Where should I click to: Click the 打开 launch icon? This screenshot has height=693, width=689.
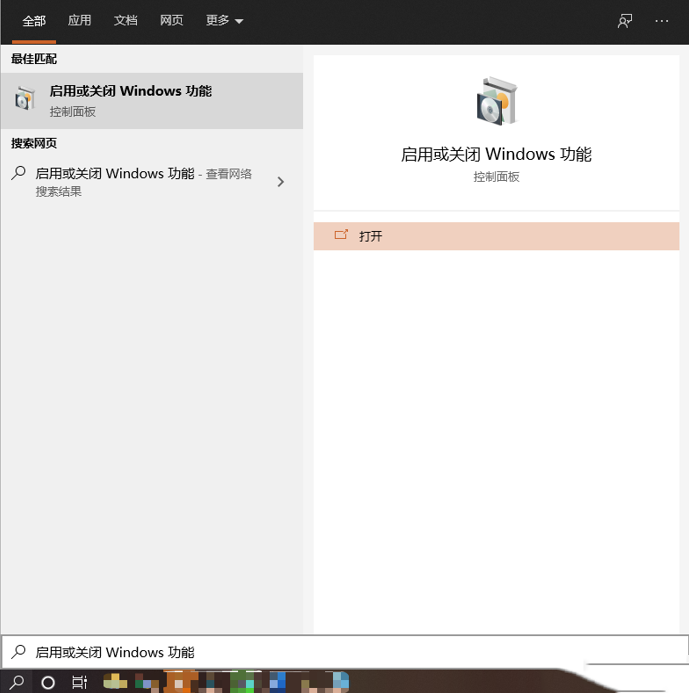[x=341, y=235]
